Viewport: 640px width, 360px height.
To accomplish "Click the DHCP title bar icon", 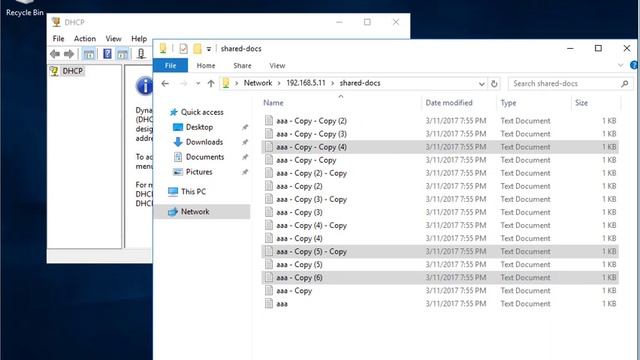I will click(x=56, y=22).
